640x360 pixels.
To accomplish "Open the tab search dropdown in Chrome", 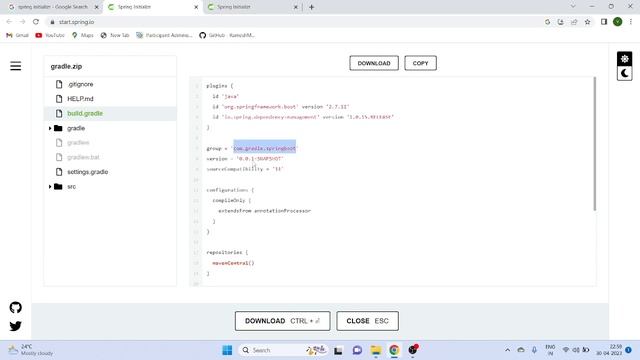I will (573, 7).
